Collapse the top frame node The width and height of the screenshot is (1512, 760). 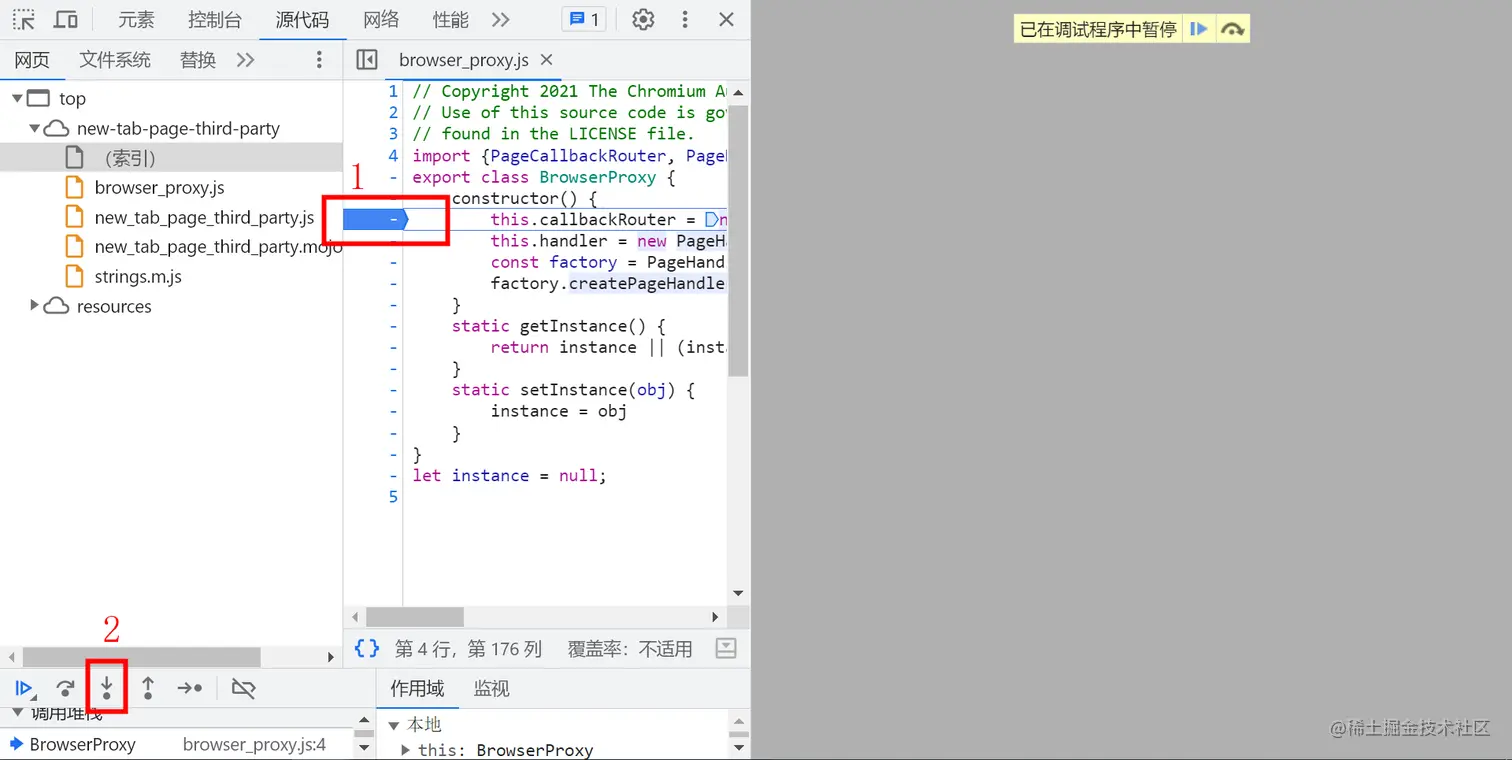17,98
